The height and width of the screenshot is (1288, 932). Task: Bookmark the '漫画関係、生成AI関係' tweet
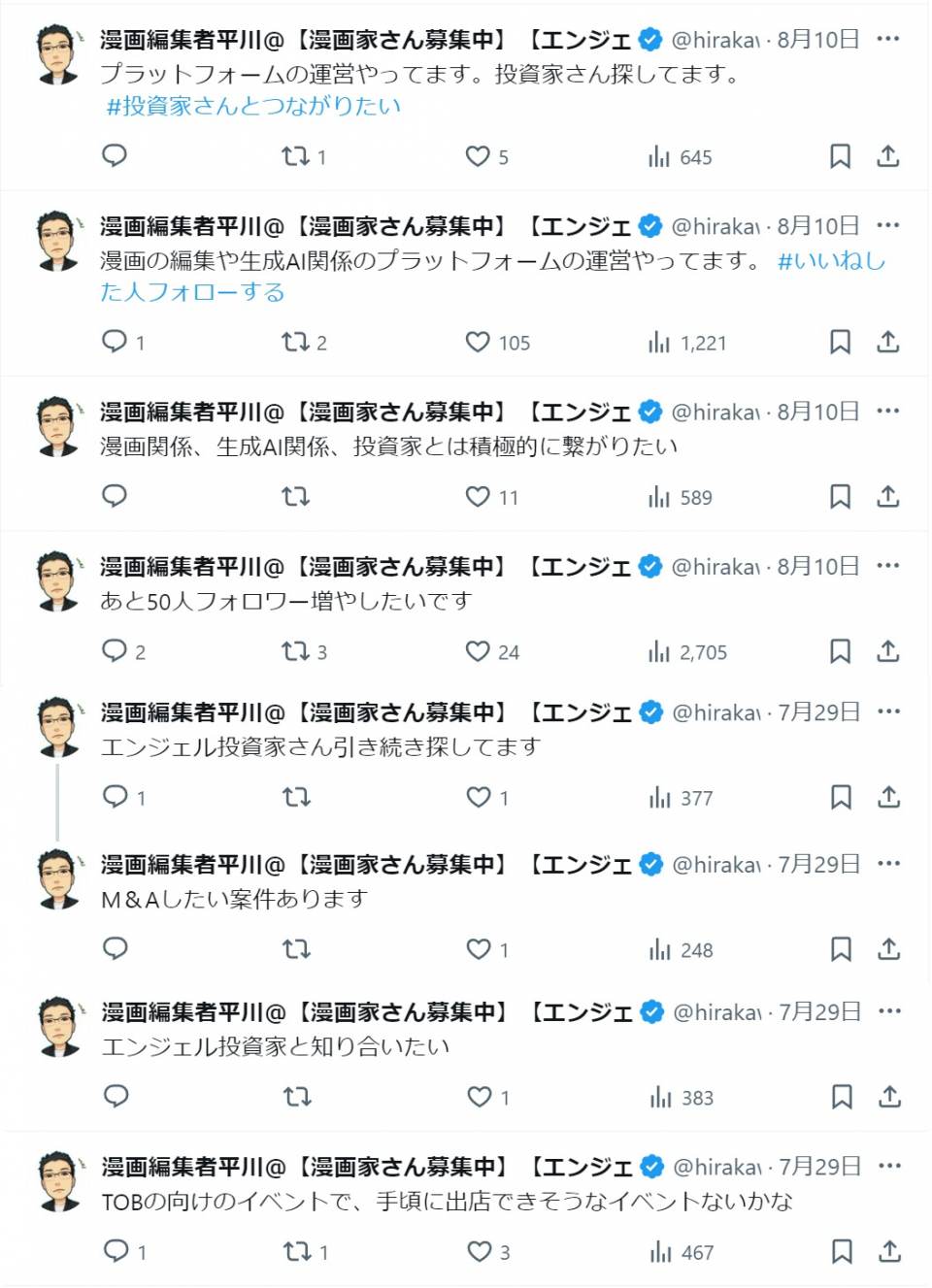(840, 497)
